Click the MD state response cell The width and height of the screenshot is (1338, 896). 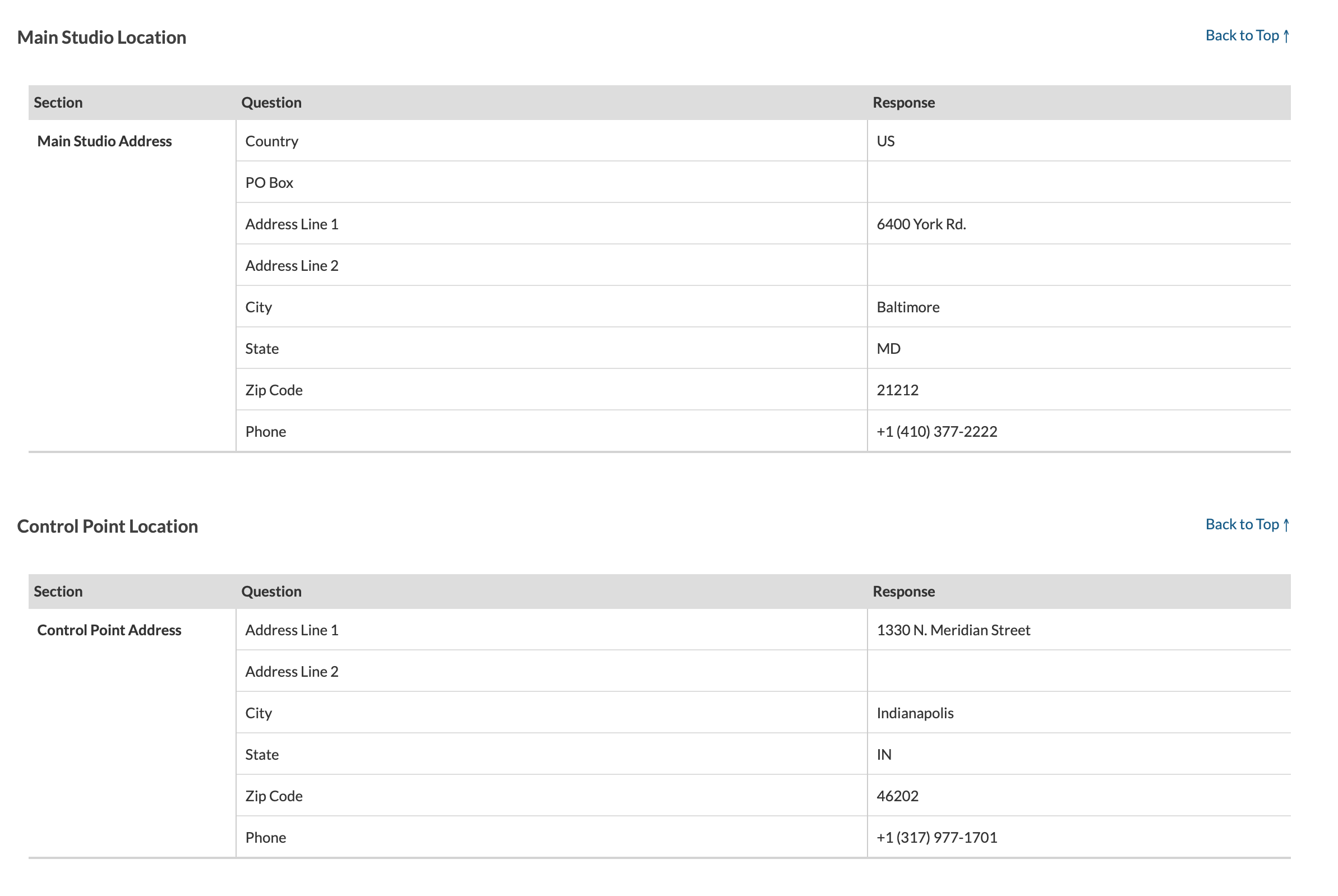tap(1078, 348)
